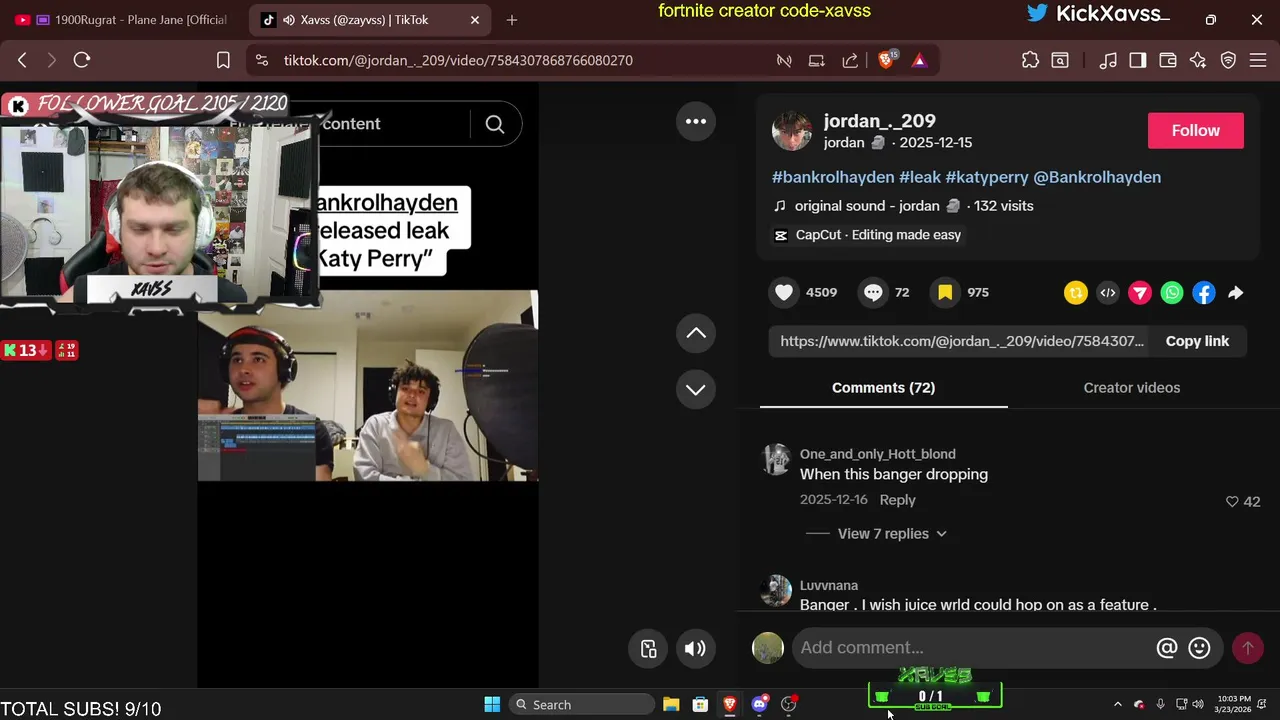
Task: Click the browser address bar URL
Action: point(458,61)
